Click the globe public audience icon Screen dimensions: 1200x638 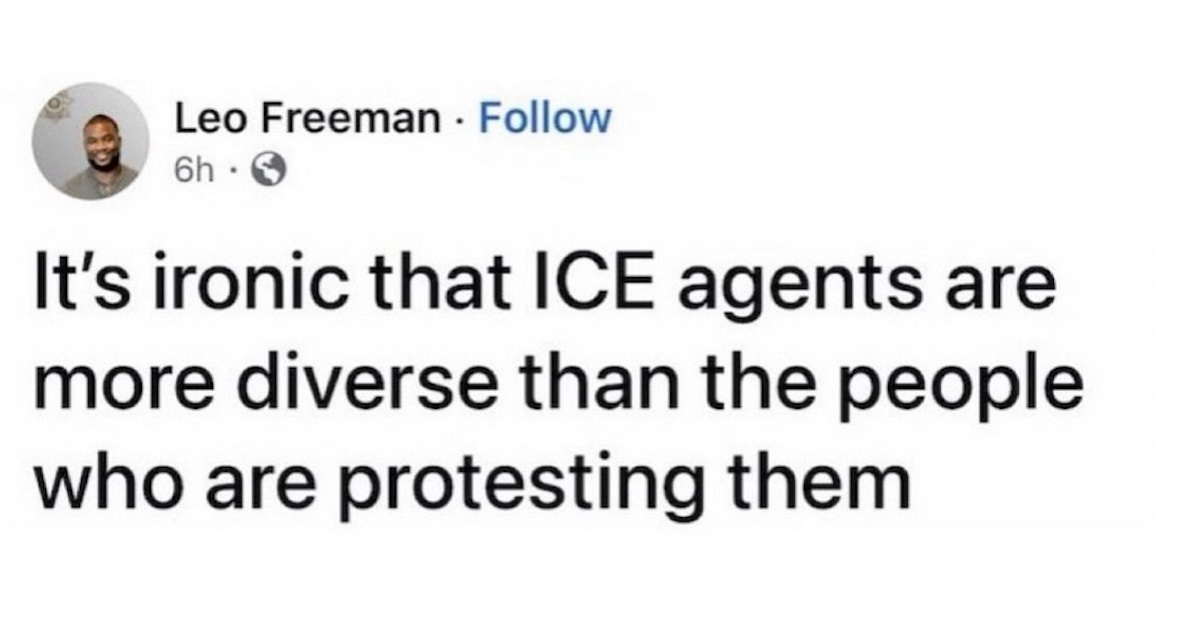pyautogui.click(x=265, y=172)
